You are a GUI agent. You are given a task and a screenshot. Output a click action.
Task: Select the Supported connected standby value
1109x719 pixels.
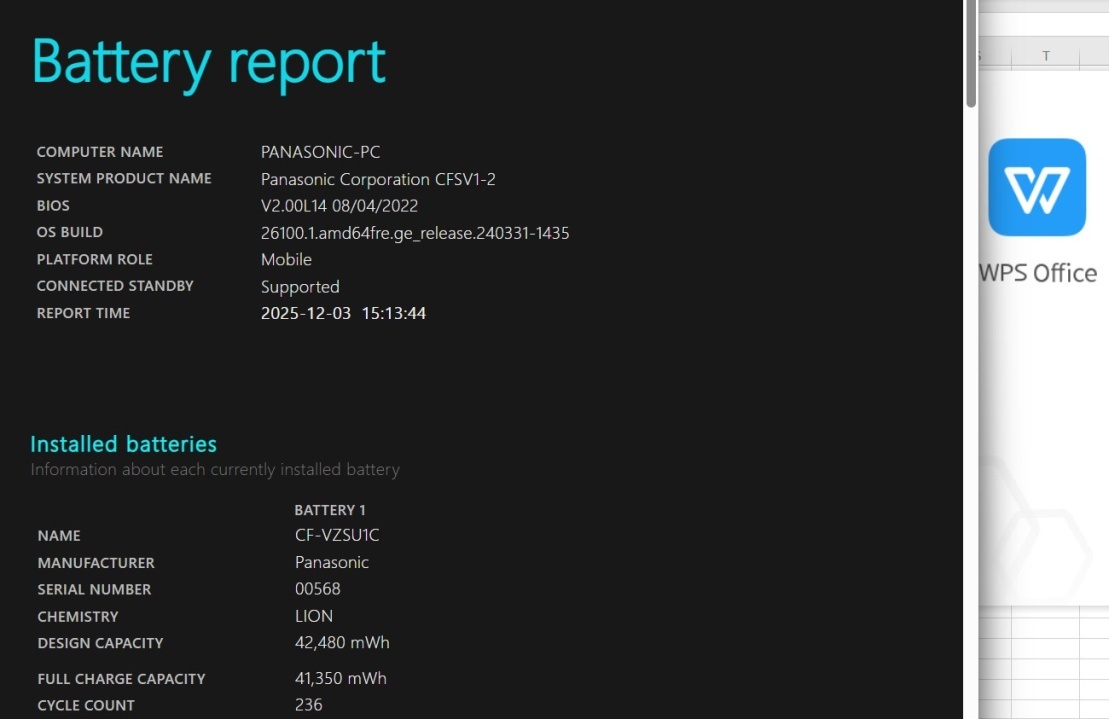(300, 287)
